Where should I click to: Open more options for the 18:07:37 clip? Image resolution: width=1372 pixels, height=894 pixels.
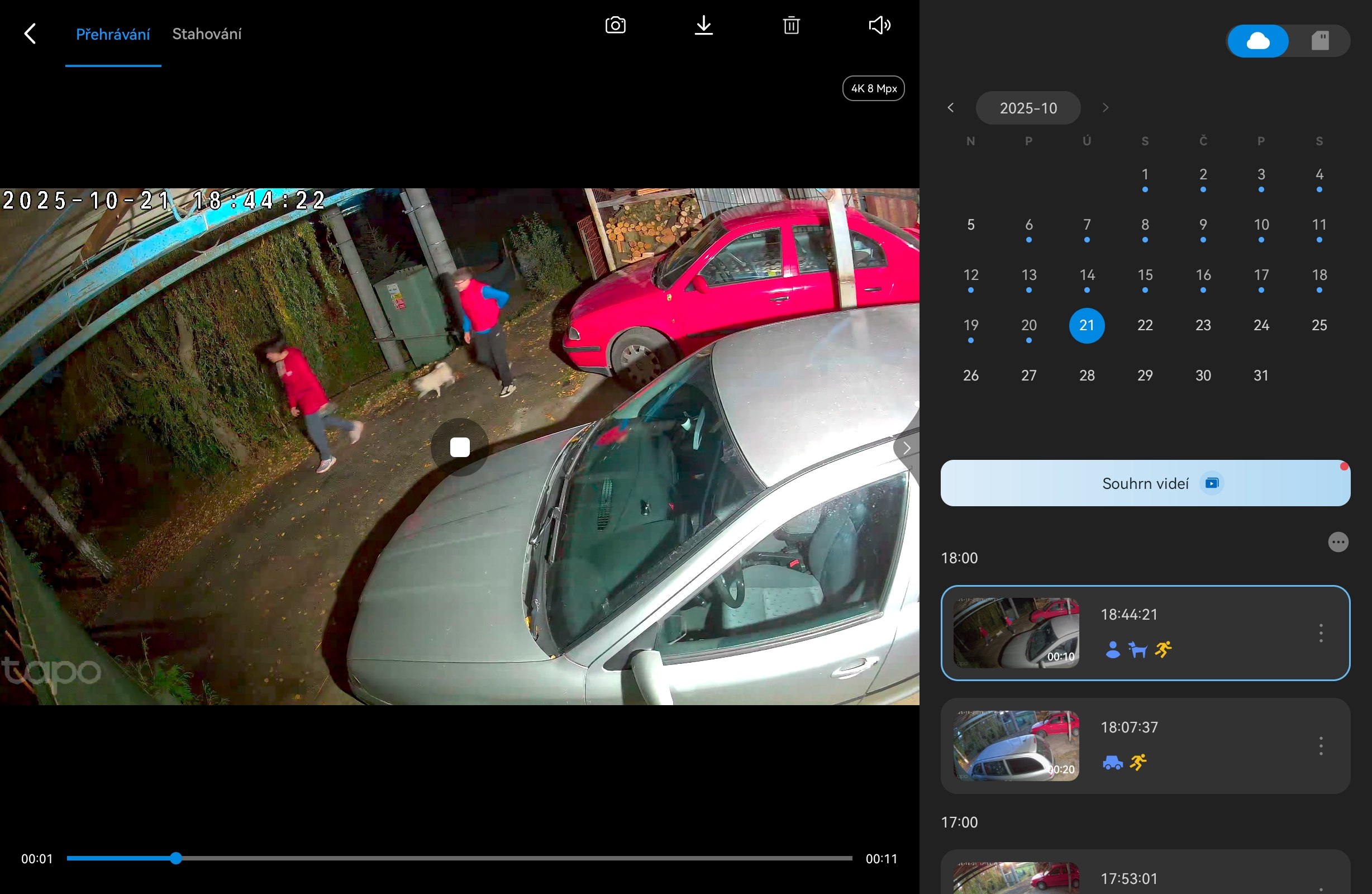pos(1320,746)
